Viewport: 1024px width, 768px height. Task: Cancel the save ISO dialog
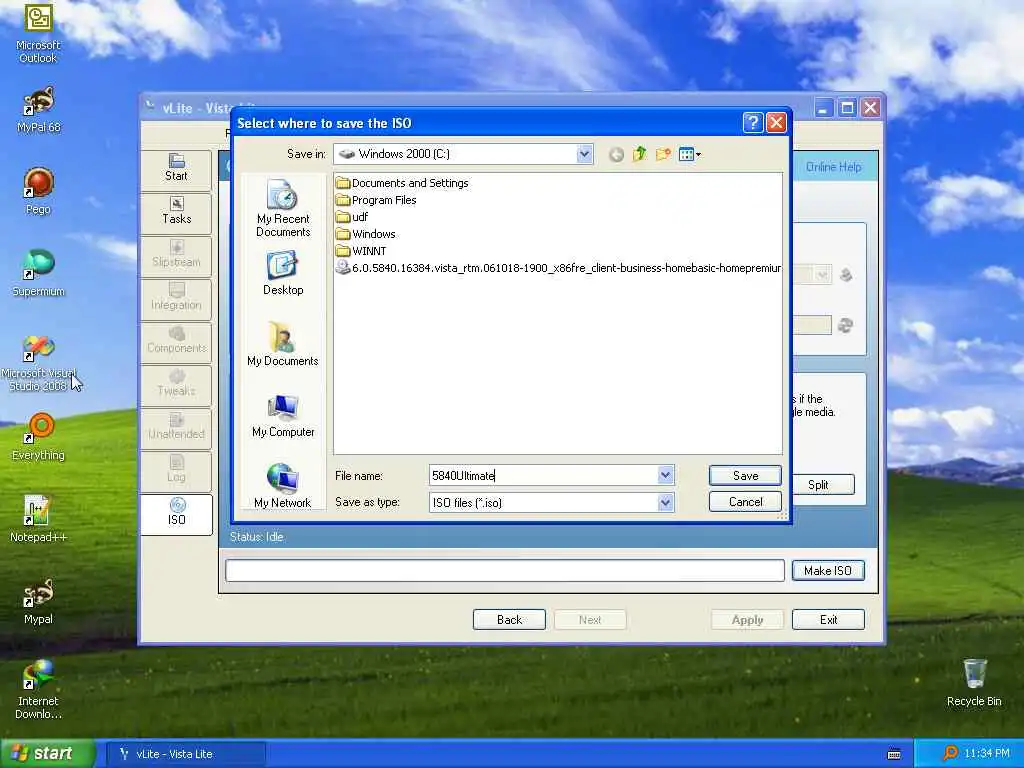pyautogui.click(x=745, y=502)
